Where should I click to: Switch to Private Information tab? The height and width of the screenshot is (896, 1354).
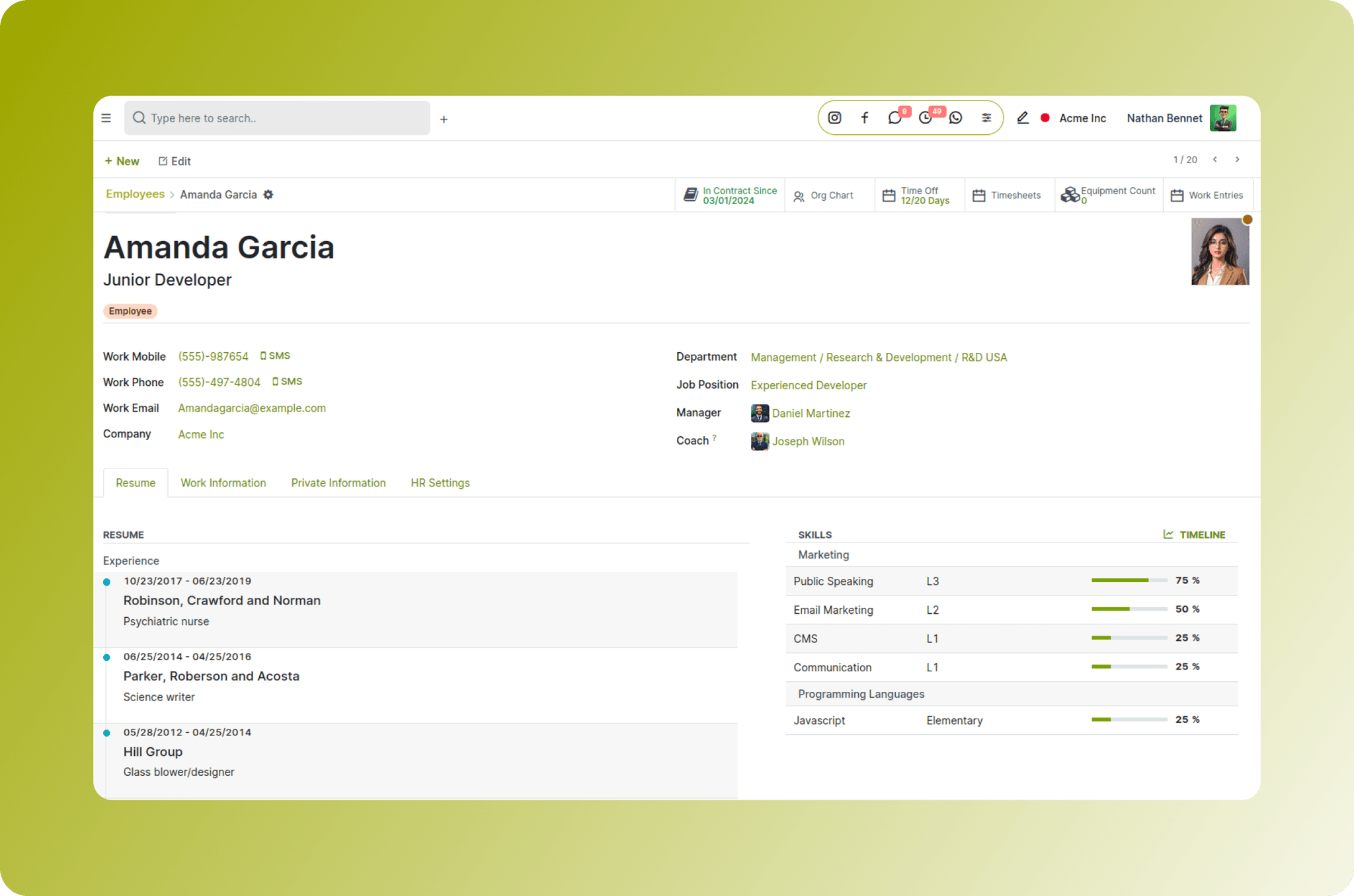pyautogui.click(x=338, y=483)
